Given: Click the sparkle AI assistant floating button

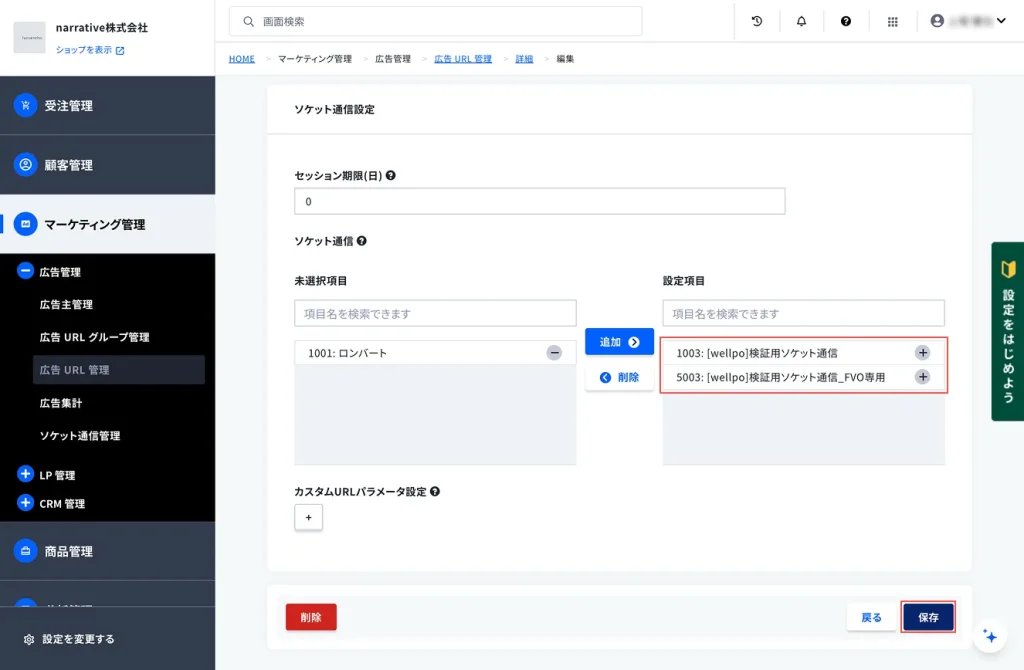Looking at the screenshot, I should click(990, 636).
